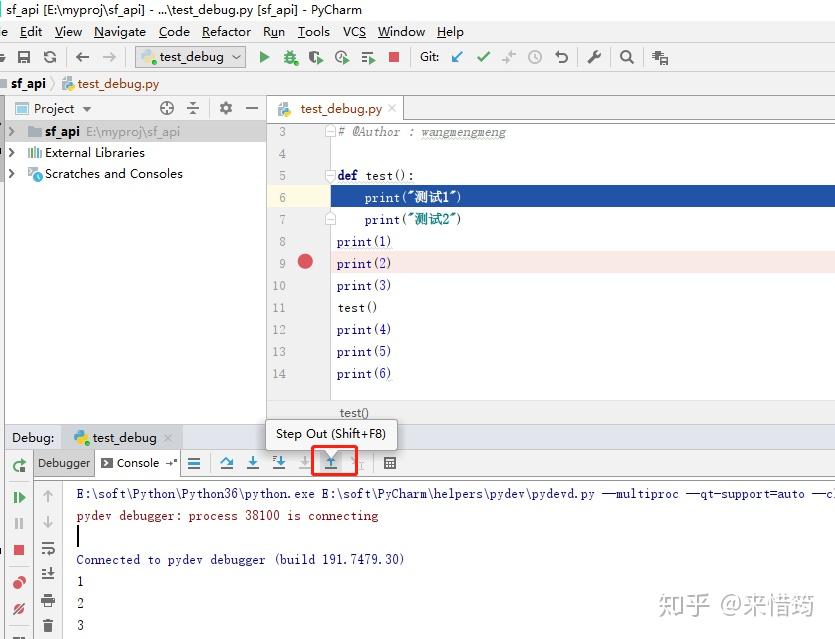Open the Edit menu

[31, 32]
